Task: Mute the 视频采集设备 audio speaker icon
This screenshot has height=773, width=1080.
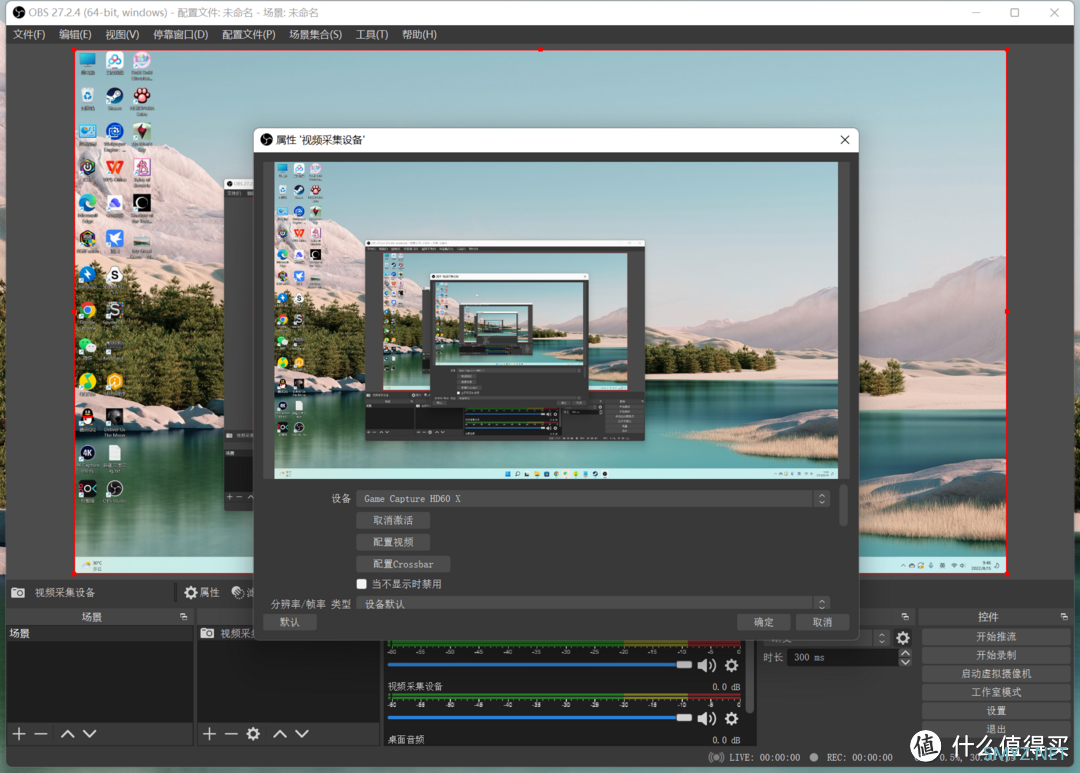Action: (707, 719)
